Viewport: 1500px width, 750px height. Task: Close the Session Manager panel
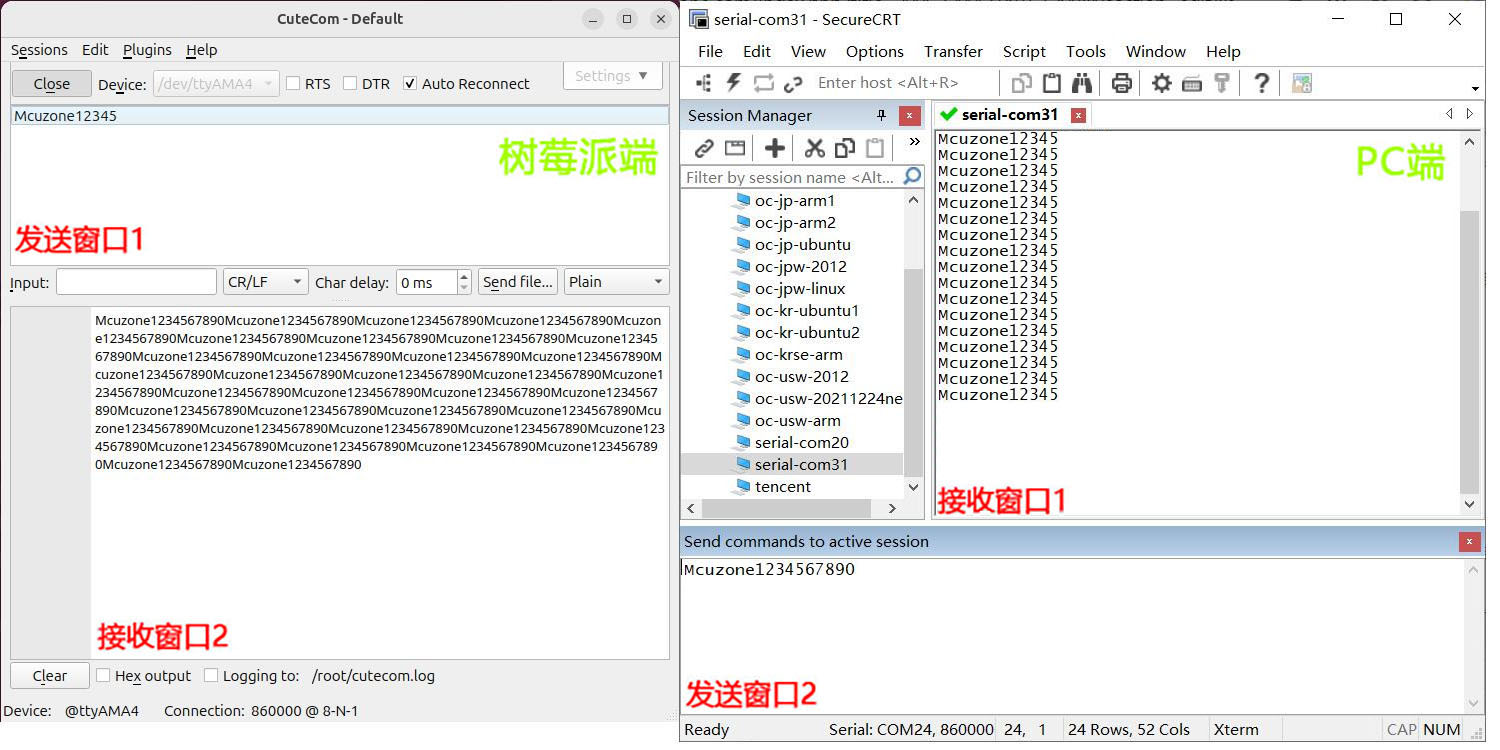pos(909,115)
